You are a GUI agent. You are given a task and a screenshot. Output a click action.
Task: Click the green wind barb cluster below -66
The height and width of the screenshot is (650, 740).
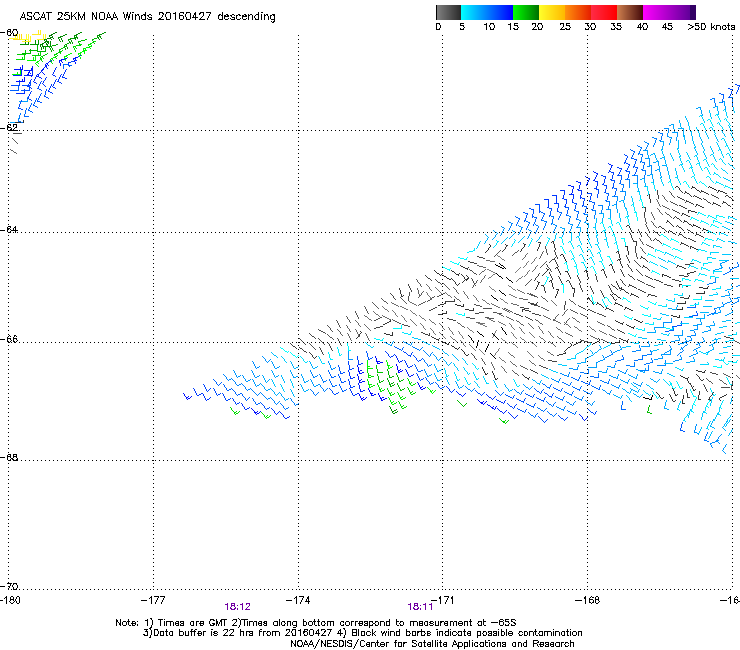coord(391,386)
